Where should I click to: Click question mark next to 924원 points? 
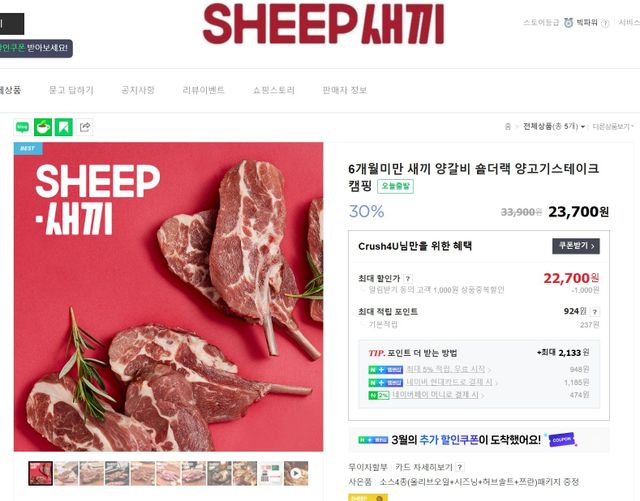point(595,312)
